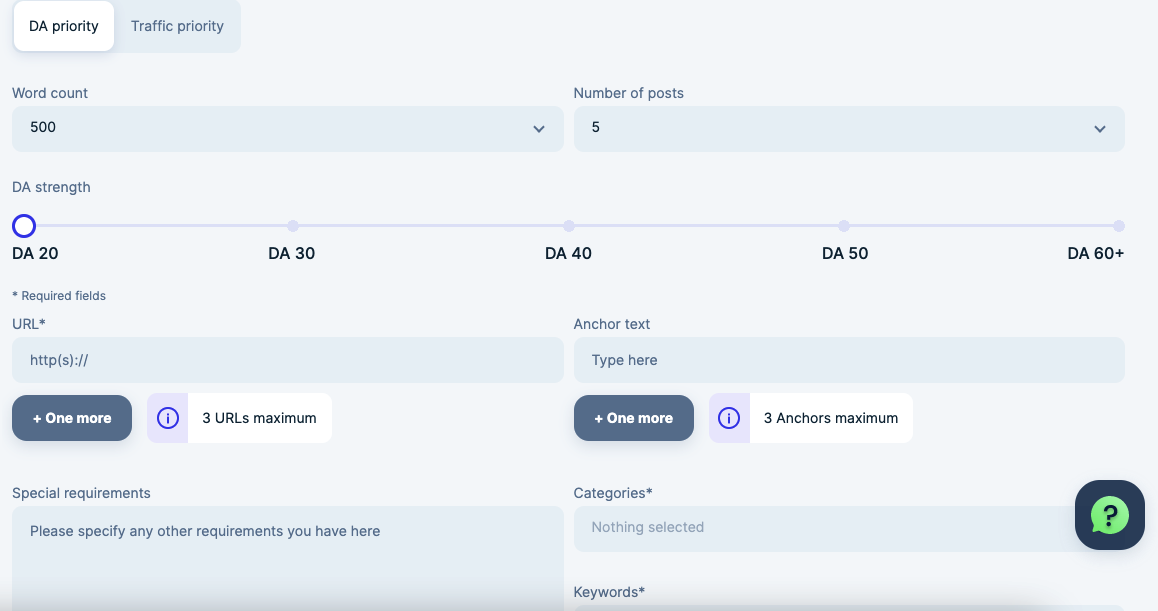1158x611 pixels.
Task: Select DA 60+ on the strength slider
Action: pyautogui.click(x=1118, y=226)
